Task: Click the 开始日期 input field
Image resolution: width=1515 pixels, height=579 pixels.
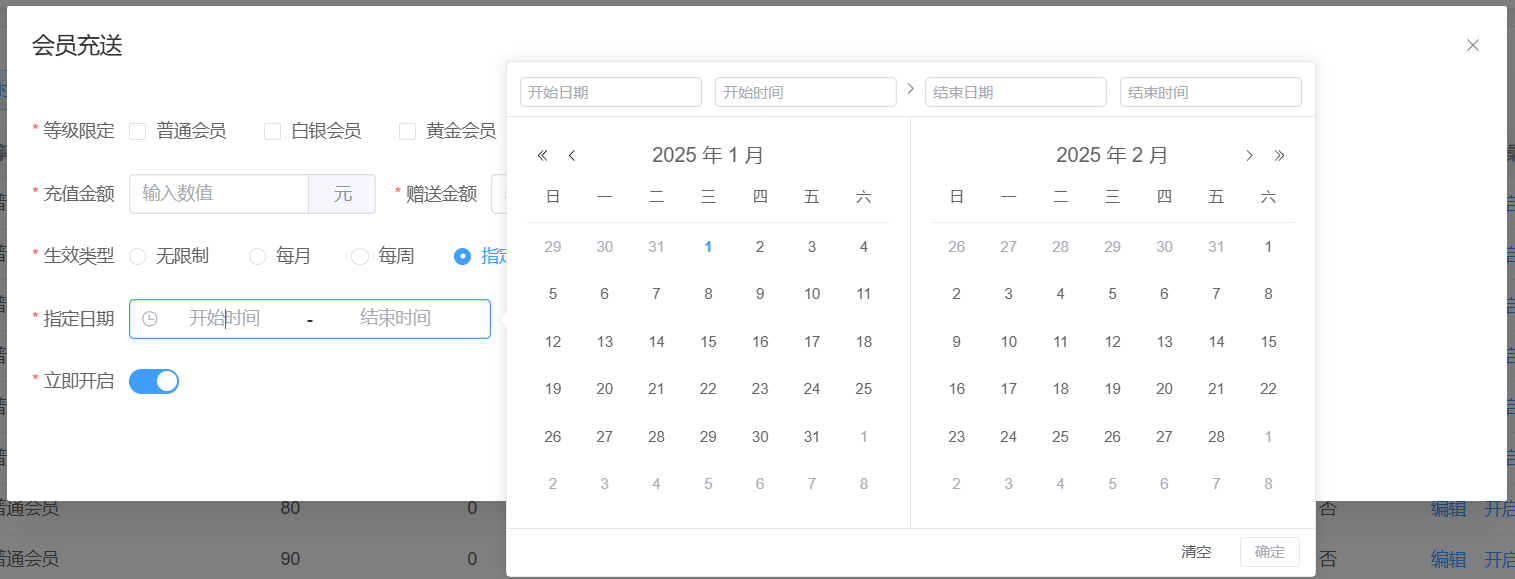Action: tap(611, 92)
